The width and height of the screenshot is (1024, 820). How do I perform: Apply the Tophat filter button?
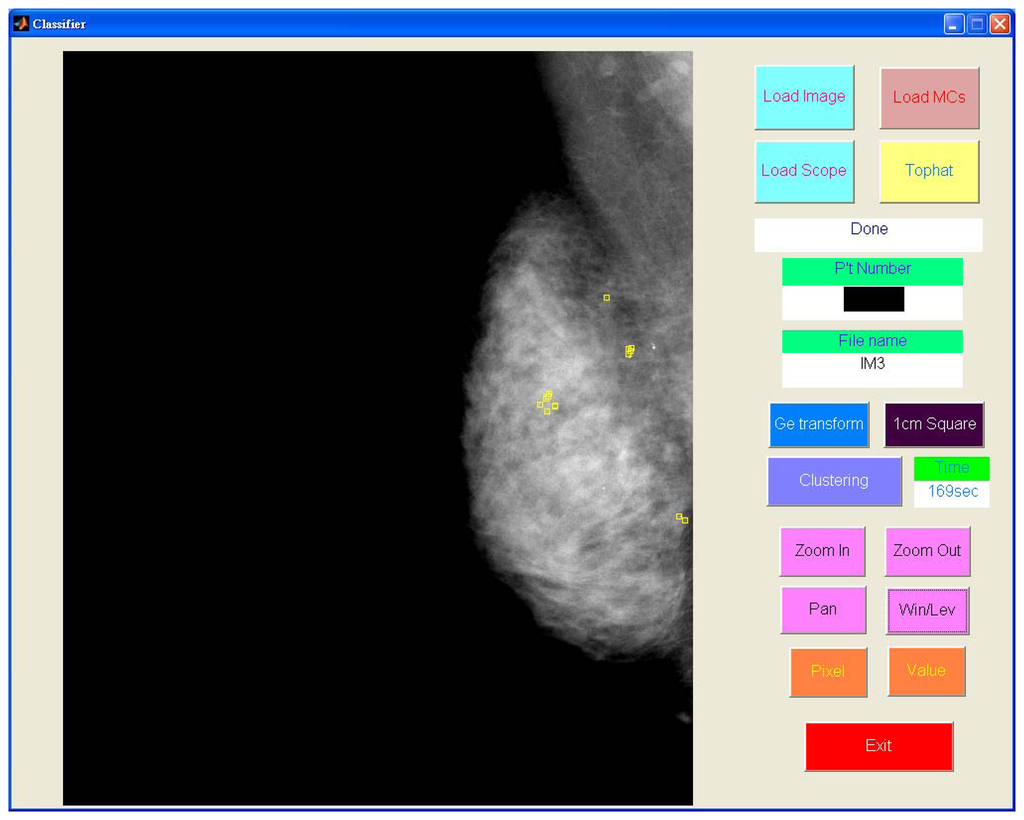(x=929, y=171)
